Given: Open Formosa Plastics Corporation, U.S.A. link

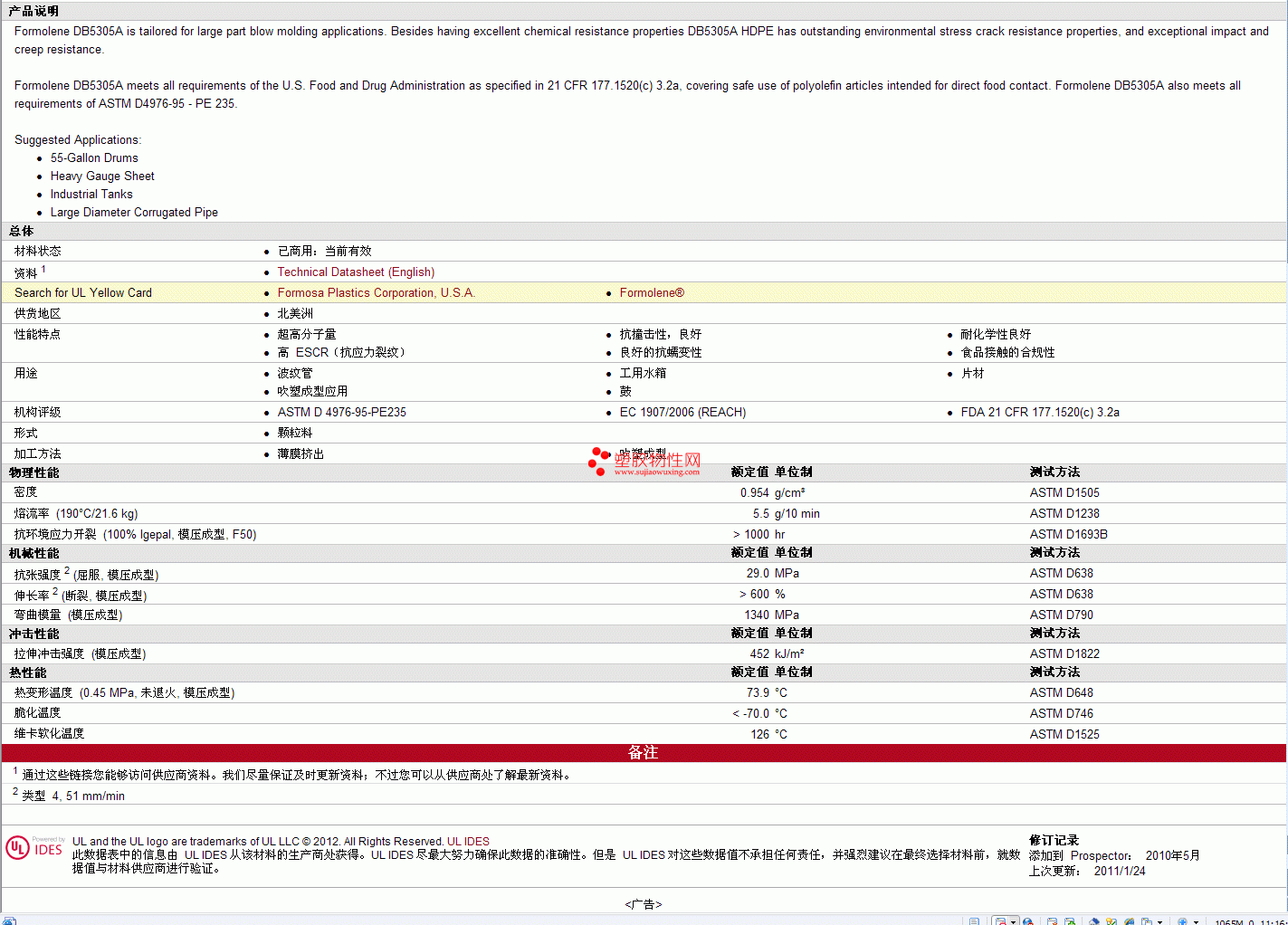Looking at the screenshot, I should tap(377, 293).
